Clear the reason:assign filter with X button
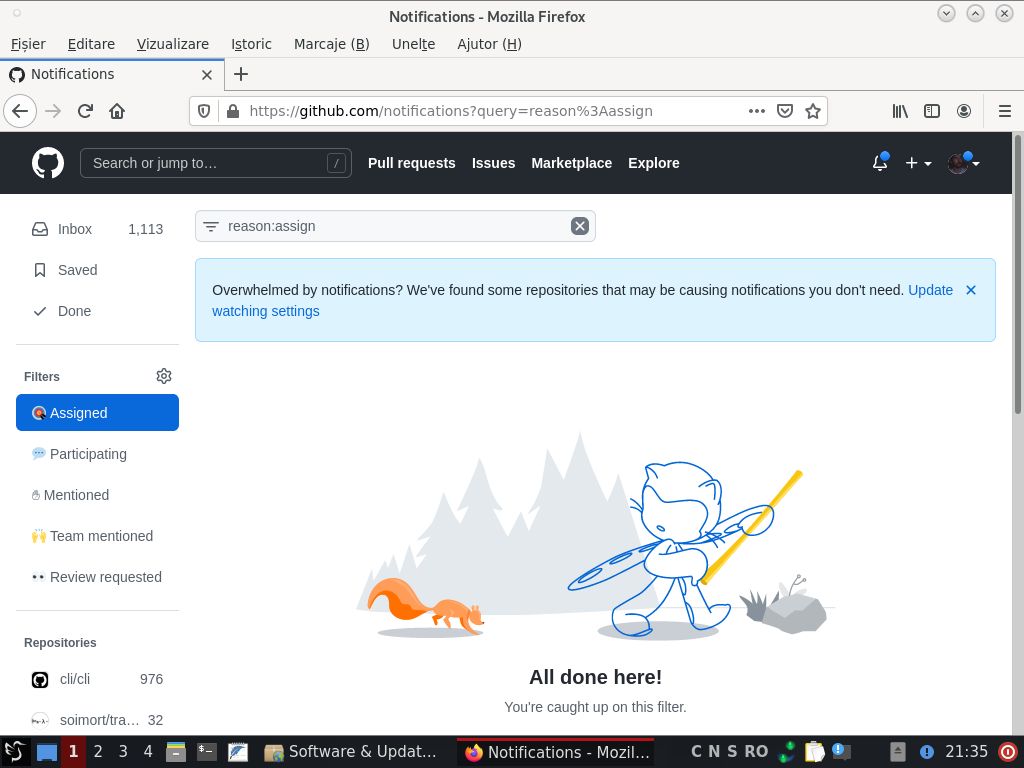This screenshot has width=1024, height=768. pos(580,226)
